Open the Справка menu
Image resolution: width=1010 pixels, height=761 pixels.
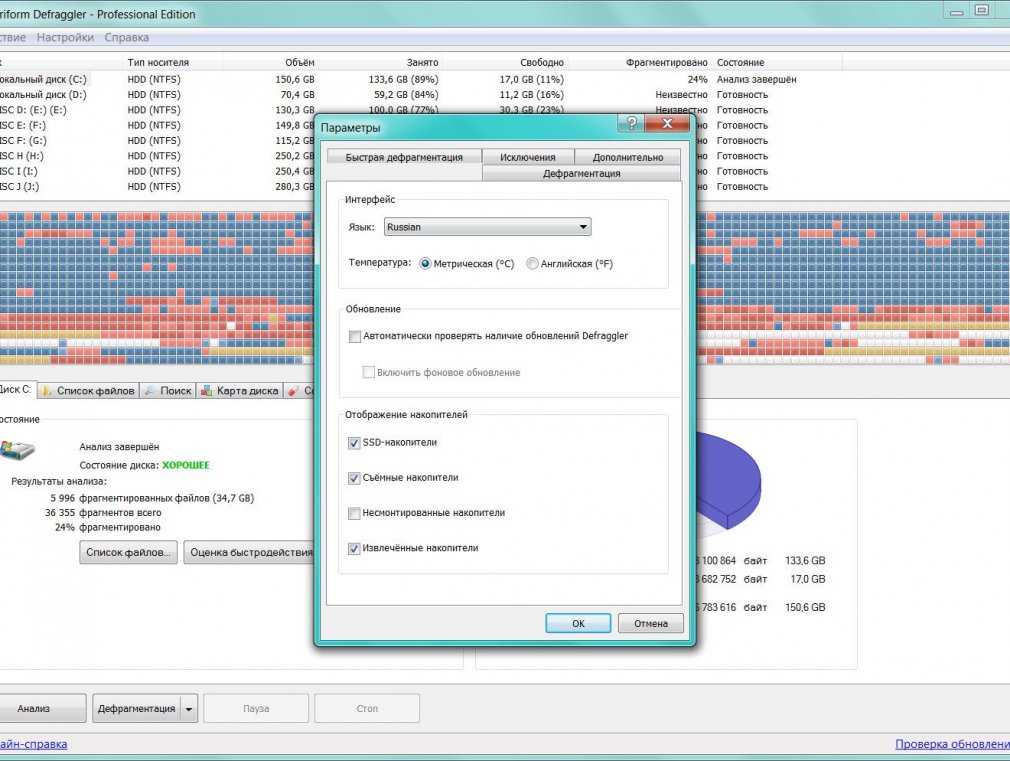click(x=126, y=37)
